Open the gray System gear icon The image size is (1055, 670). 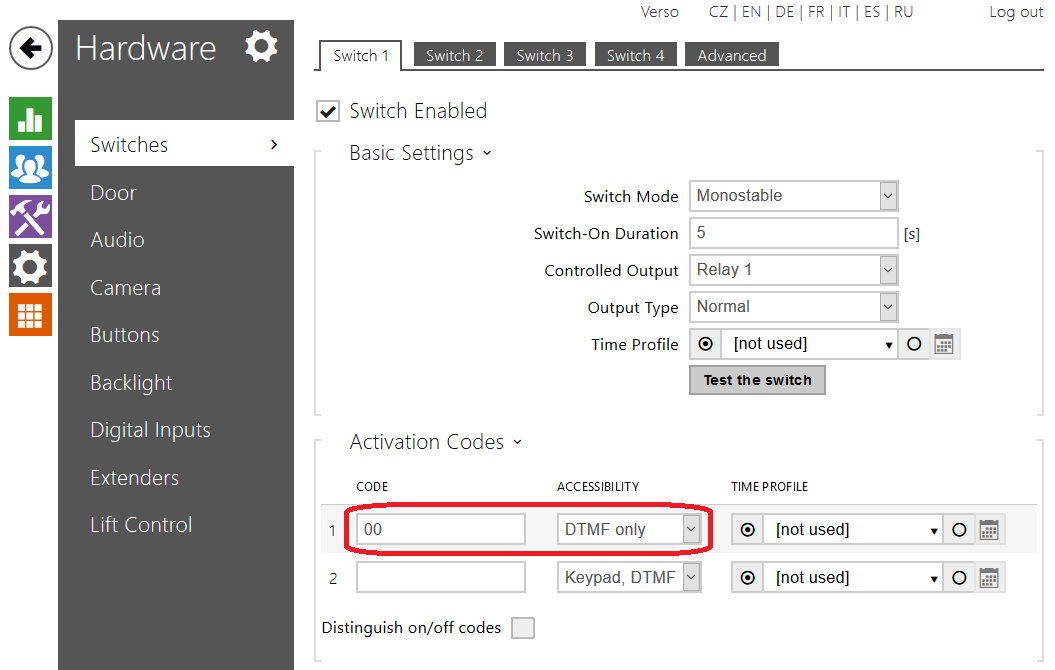click(x=30, y=266)
